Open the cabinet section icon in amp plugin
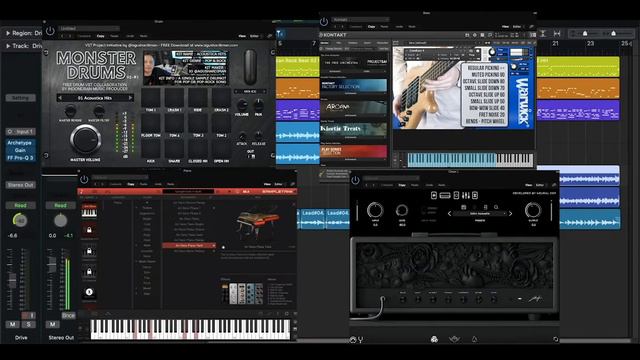The width and height of the screenshot is (640, 360). click(456, 196)
